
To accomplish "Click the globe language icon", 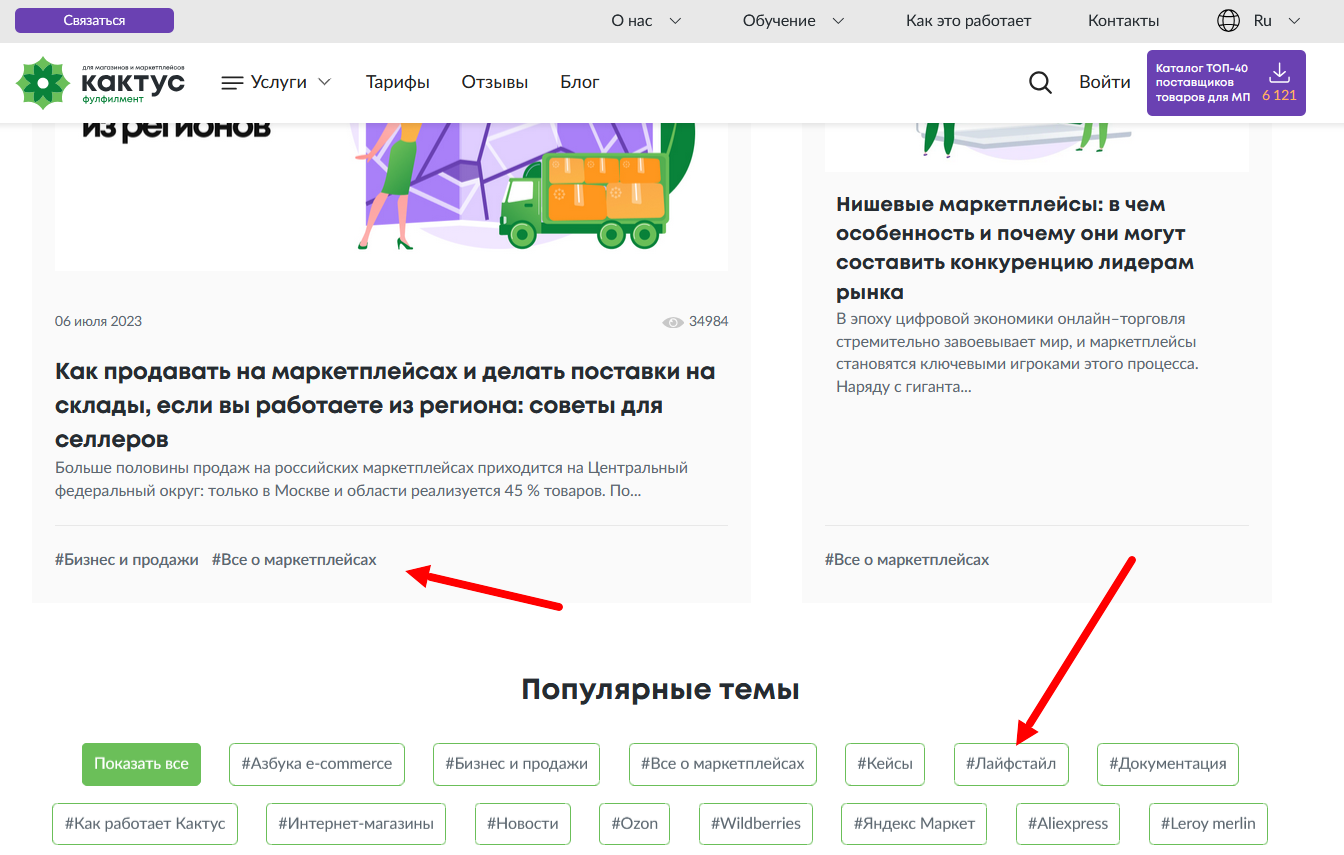I will [1228, 20].
